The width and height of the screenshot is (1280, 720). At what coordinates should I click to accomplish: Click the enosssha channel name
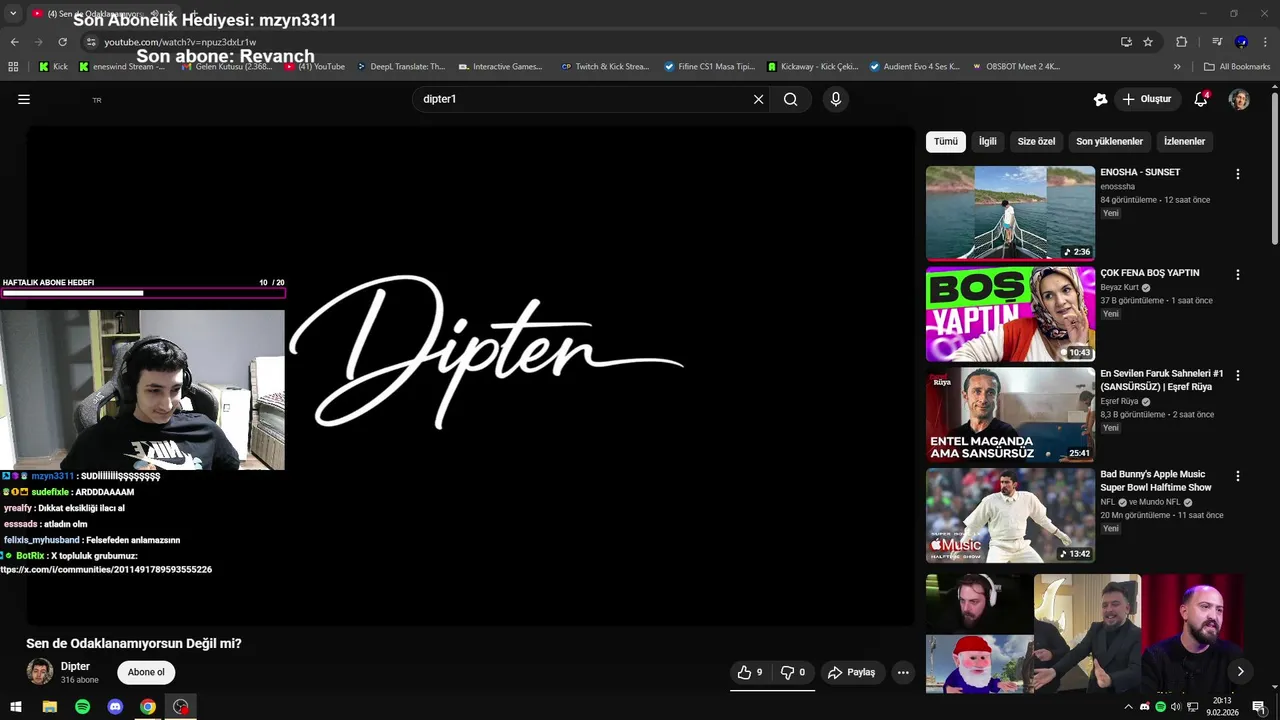[x=1117, y=186]
